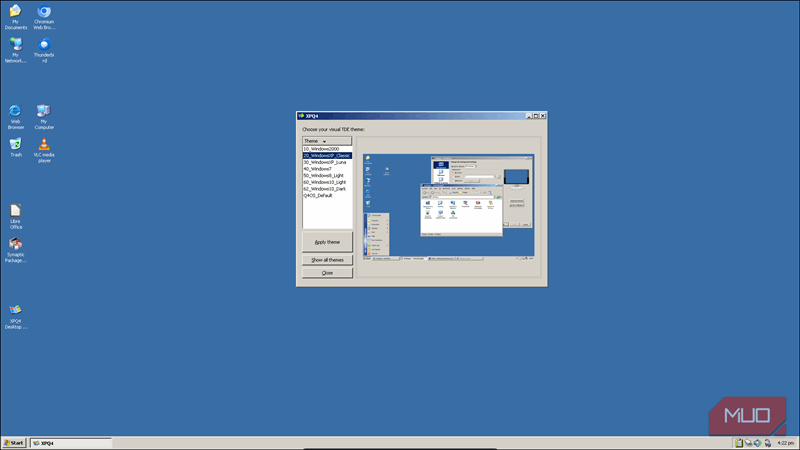Pick the Q4OS_Default theme entry
Viewport: 800px width, 450px height.
(x=318, y=196)
